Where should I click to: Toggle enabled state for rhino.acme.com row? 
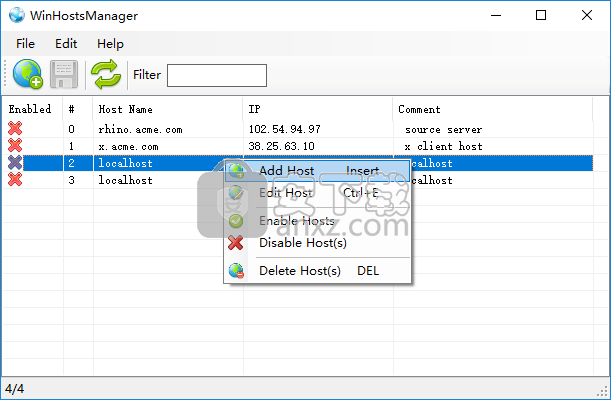(x=15, y=129)
